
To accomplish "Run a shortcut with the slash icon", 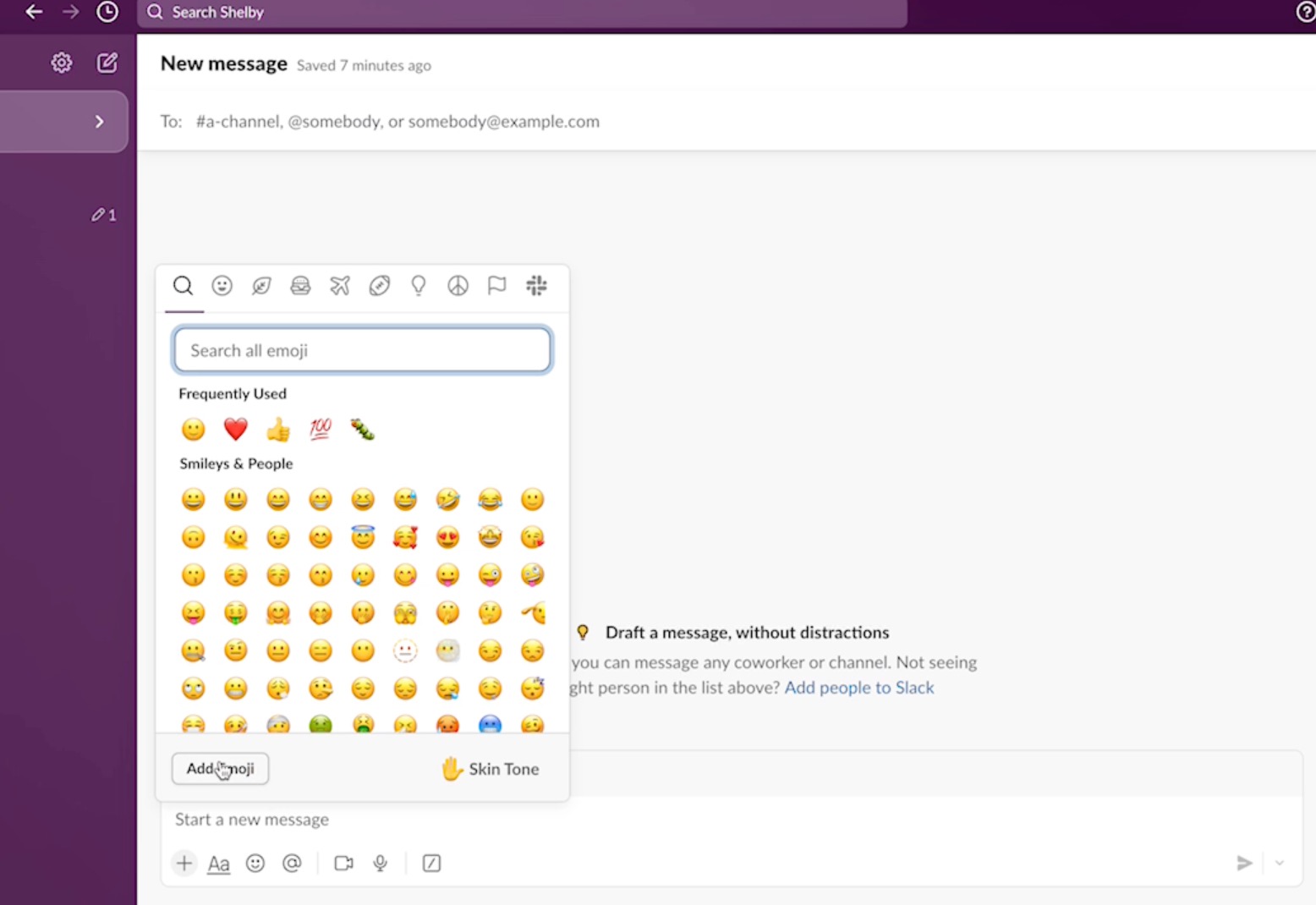I will coord(431,863).
